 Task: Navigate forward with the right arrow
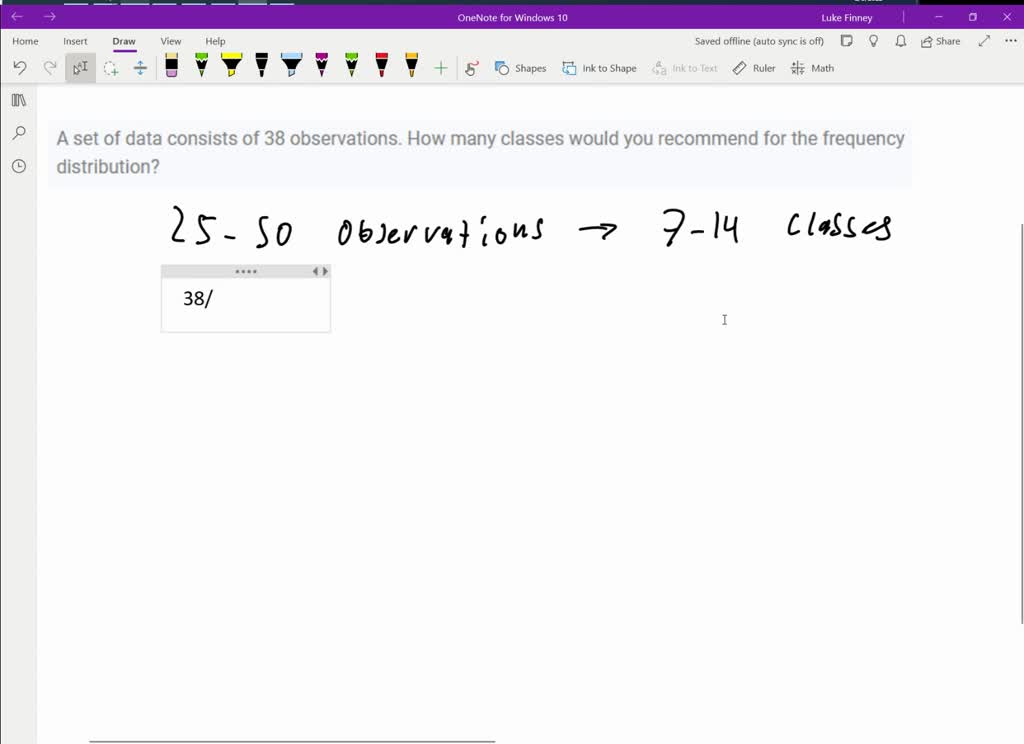(50, 16)
